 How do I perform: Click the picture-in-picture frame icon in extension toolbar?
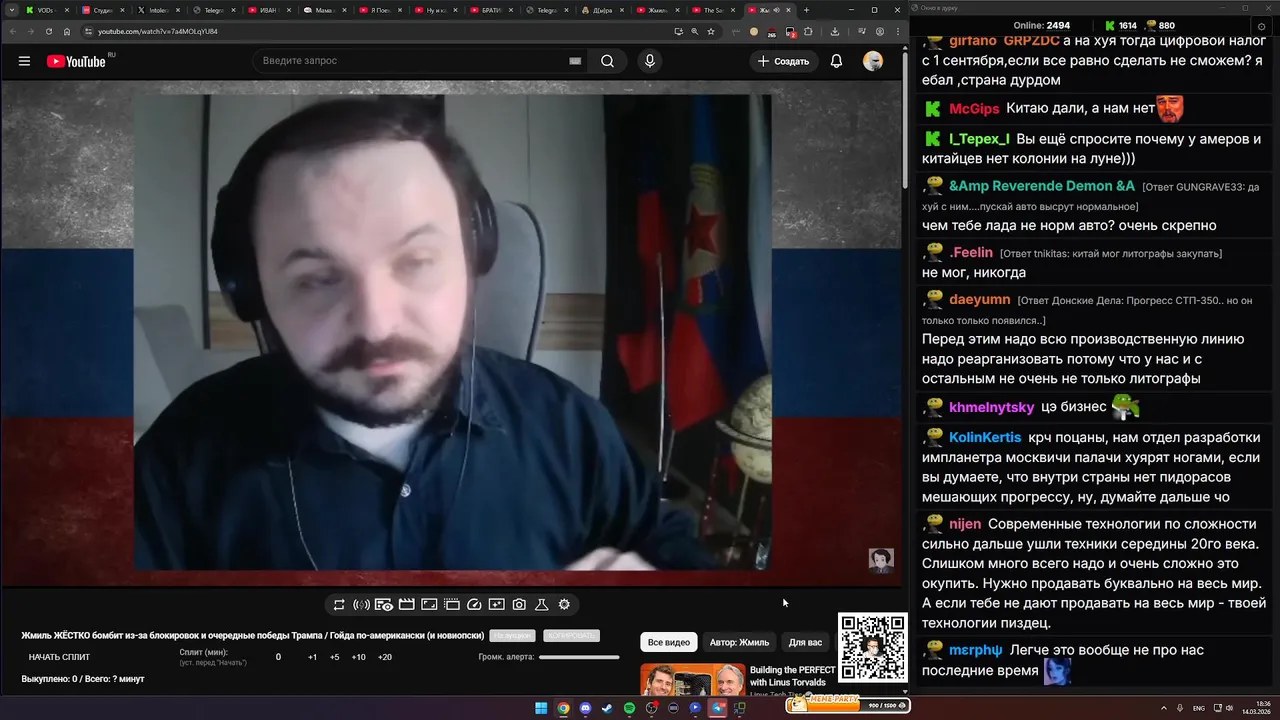[429, 604]
